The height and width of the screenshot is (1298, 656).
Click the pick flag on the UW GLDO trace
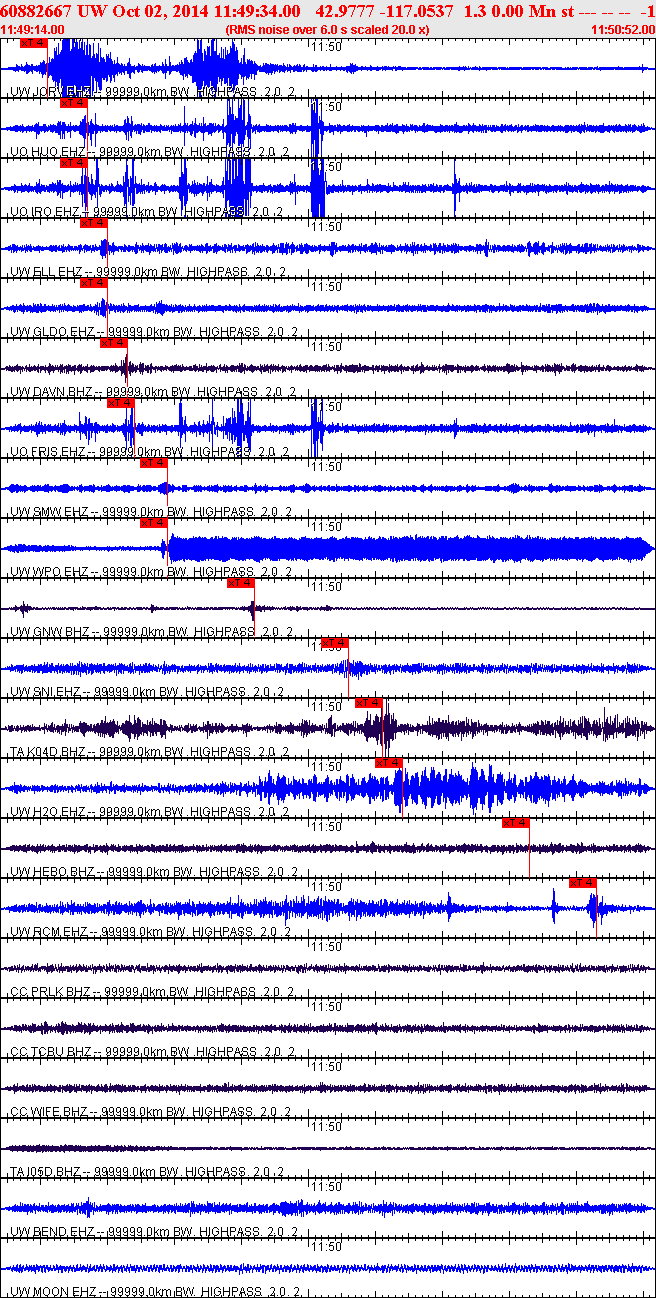click(x=93, y=283)
